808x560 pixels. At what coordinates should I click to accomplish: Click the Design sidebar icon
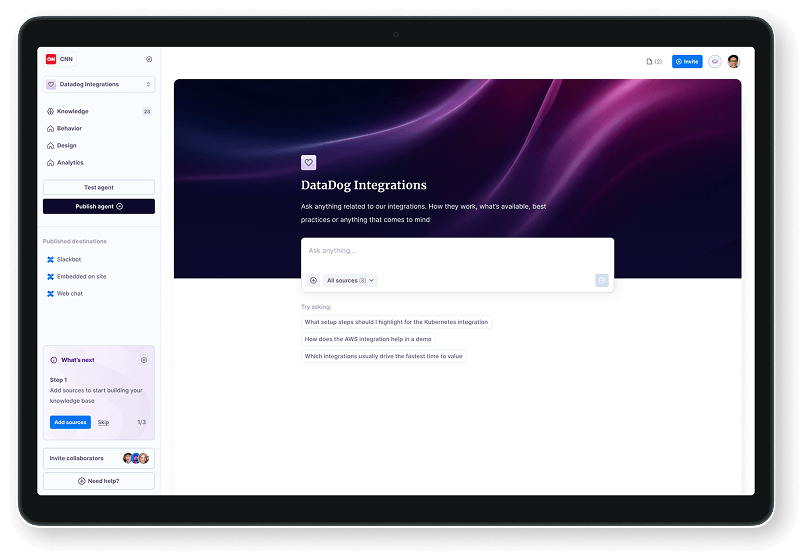coord(50,145)
